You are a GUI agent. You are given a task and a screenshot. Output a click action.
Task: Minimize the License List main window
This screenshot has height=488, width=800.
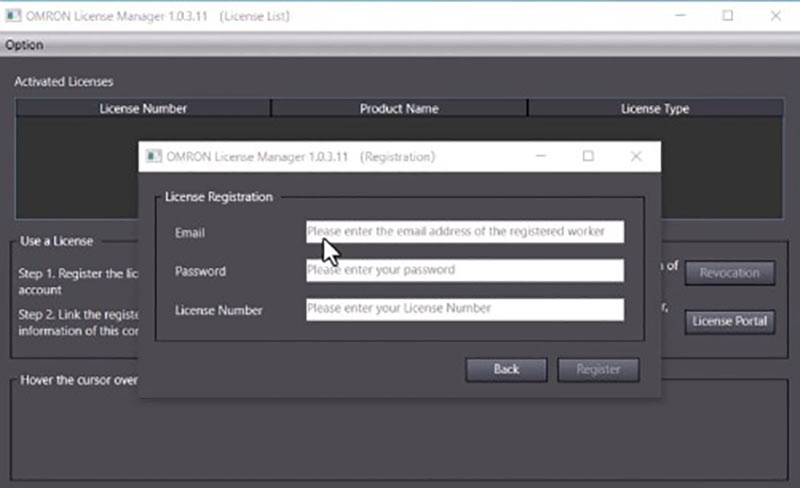680,15
